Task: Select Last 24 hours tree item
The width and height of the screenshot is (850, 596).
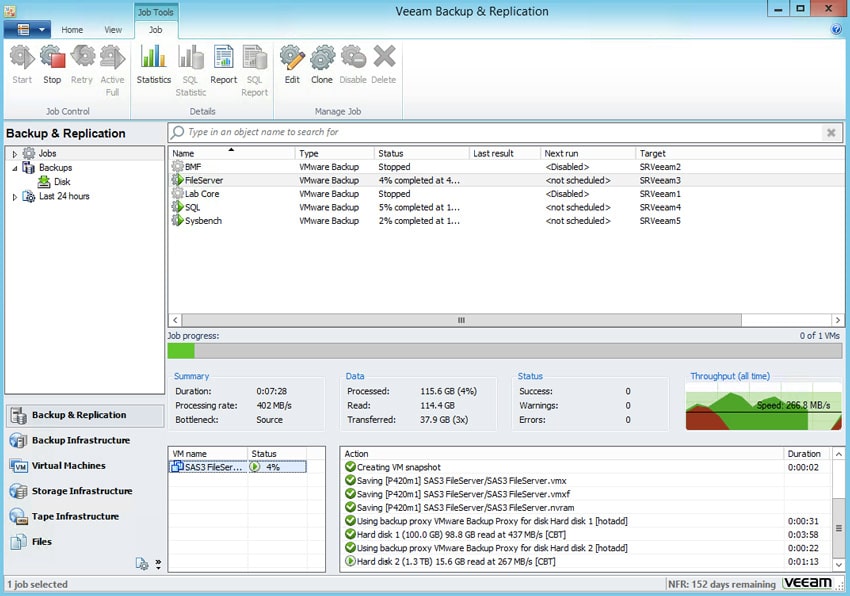Action: [x=64, y=196]
